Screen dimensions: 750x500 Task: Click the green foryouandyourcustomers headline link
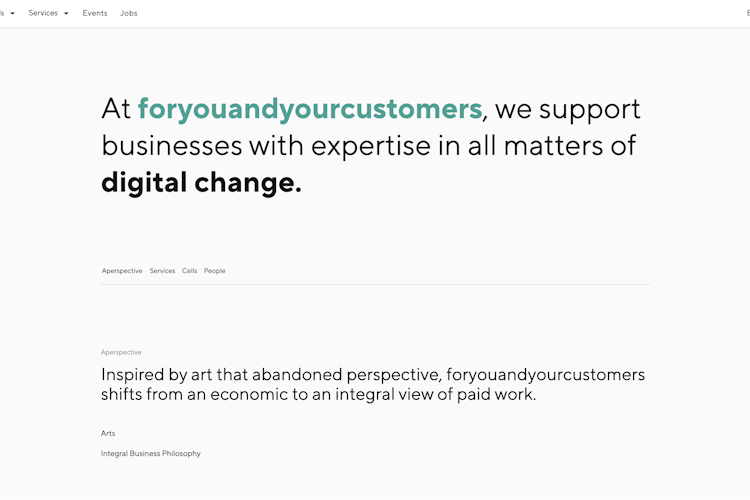tap(310, 109)
